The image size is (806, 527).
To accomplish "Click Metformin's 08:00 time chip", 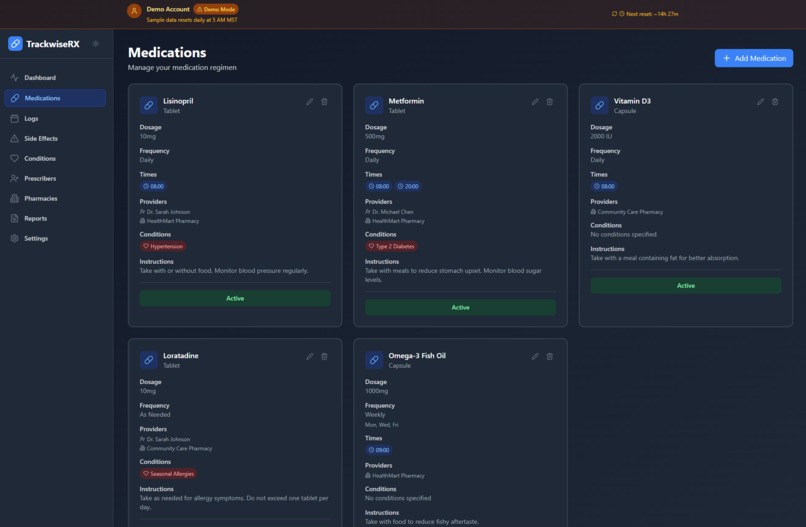I will tap(379, 186).
